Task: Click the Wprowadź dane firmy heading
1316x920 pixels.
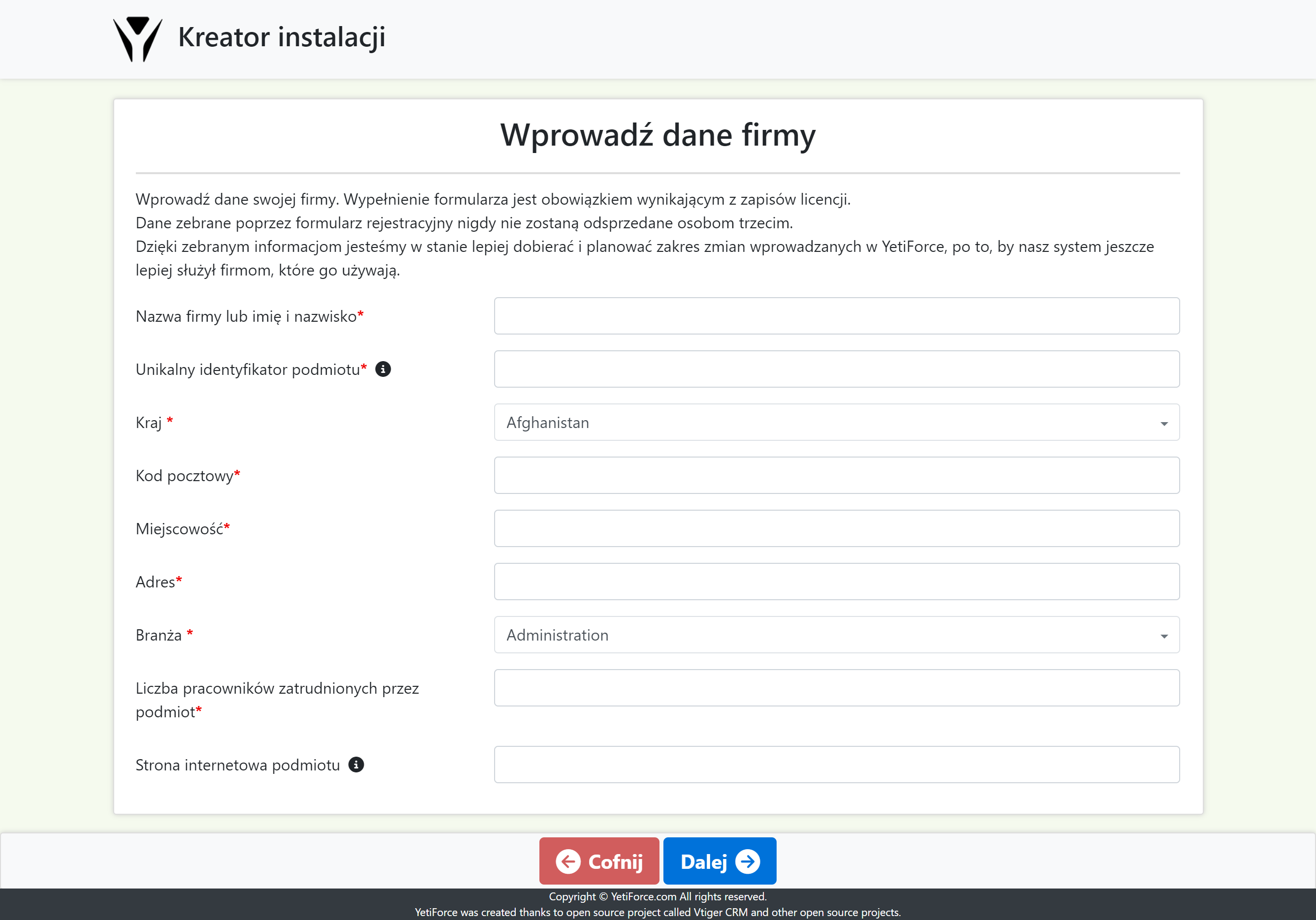Action: (x=658, y=136)
